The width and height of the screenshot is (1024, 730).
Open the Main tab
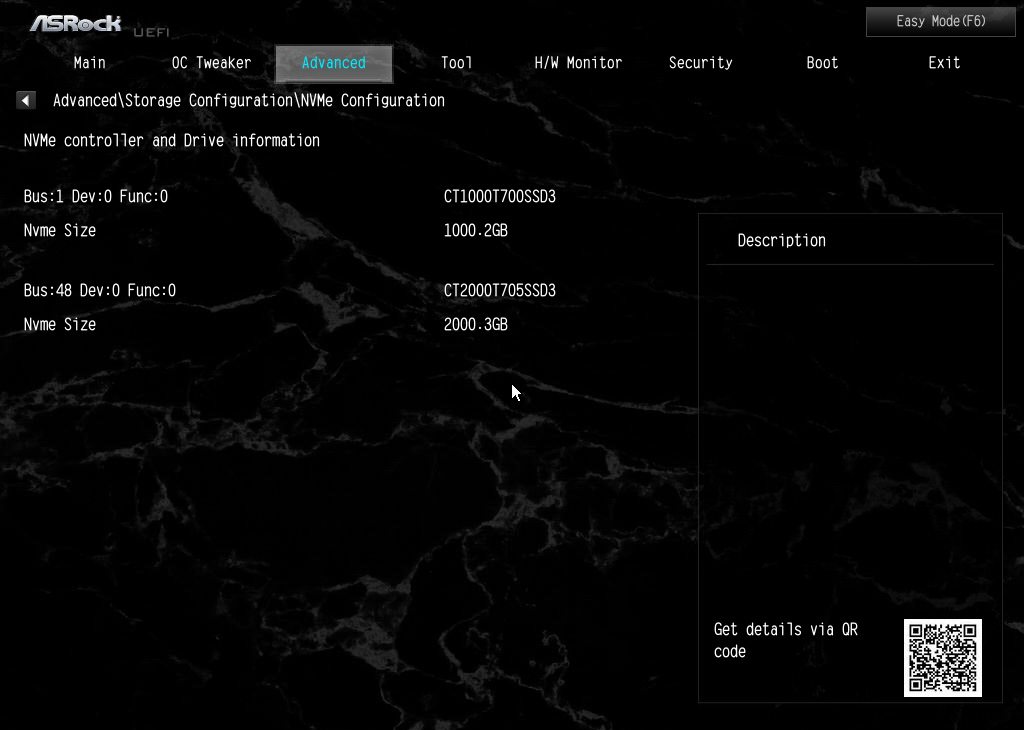point(89,63)
